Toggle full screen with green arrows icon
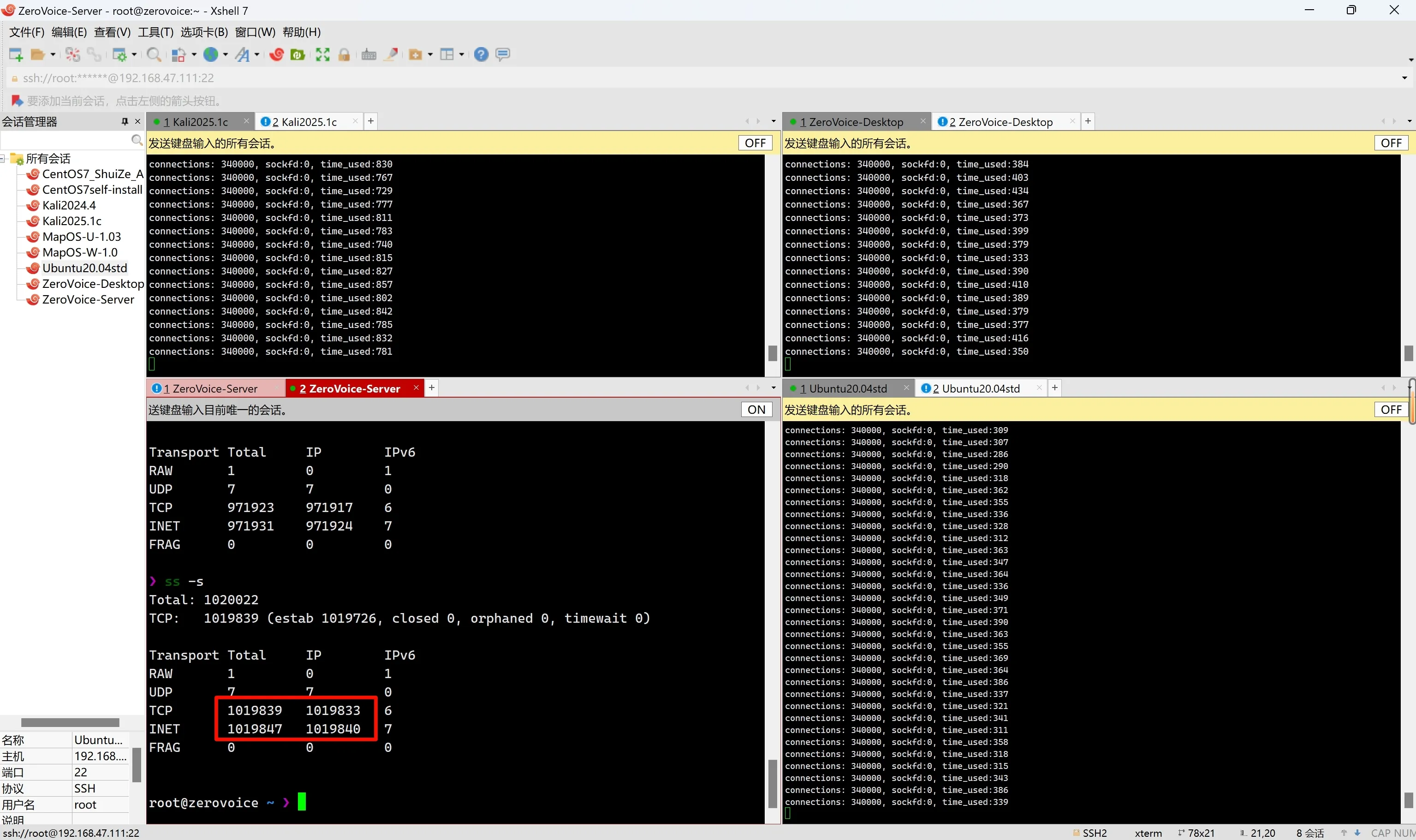Screen dimensions: 1416x840 point(322,54)
